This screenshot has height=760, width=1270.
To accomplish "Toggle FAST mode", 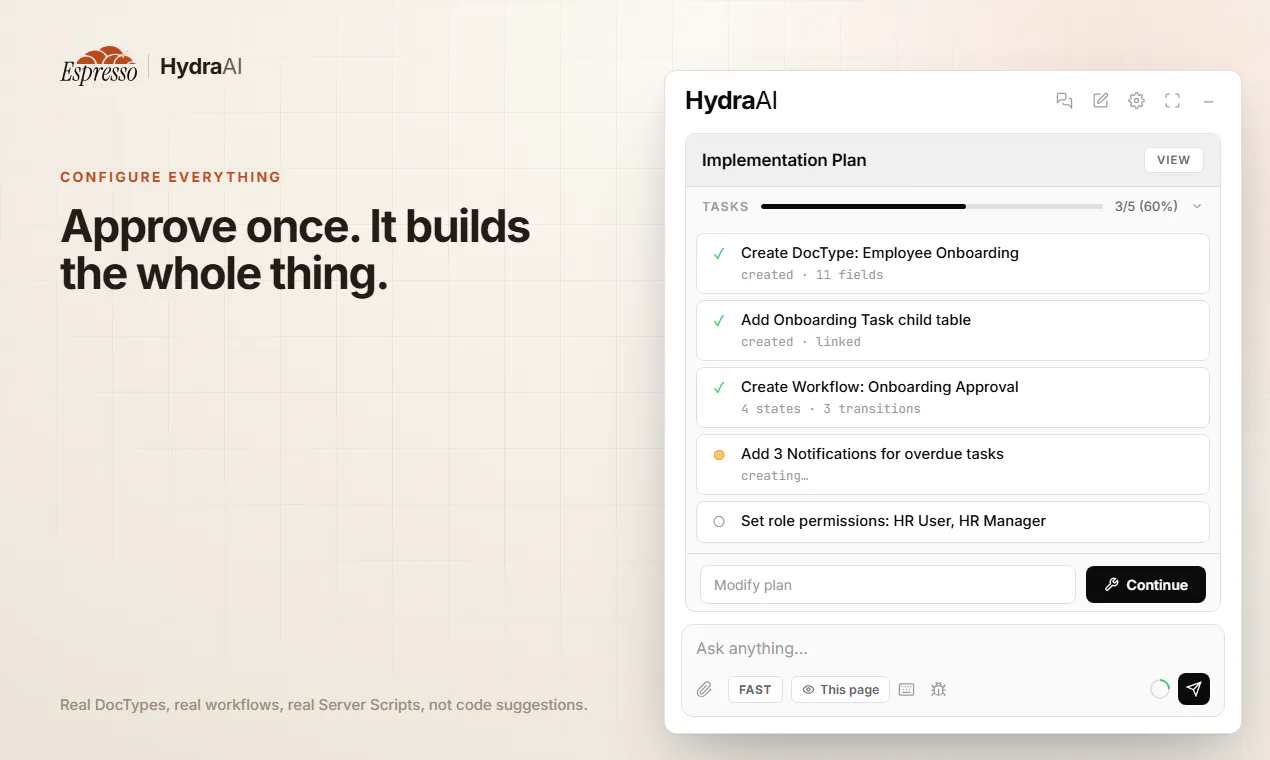I will pos(755,689).
